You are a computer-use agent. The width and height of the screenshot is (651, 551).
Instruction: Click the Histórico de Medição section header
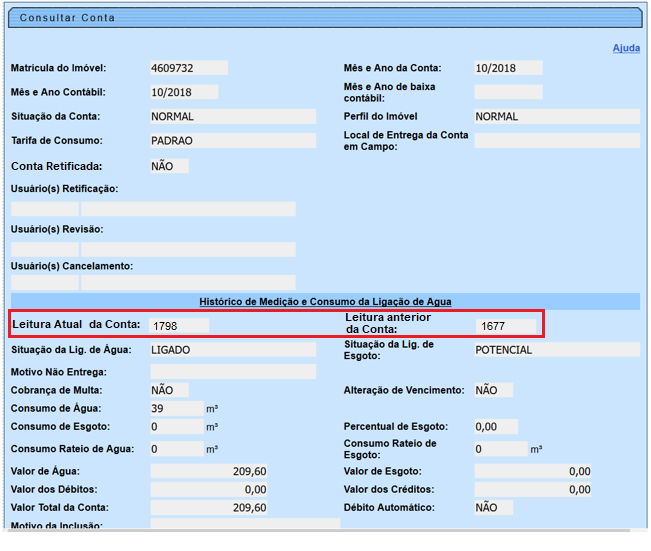pos(325,301)
